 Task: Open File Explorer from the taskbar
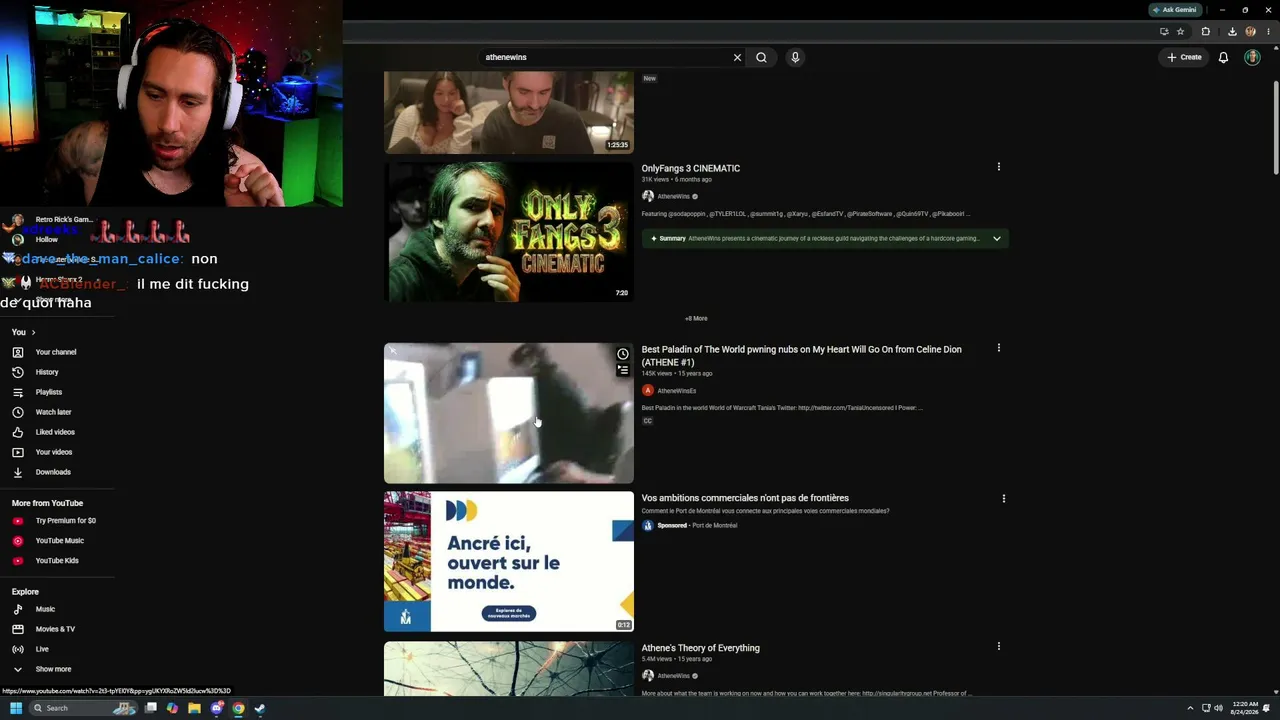[194, 708]
